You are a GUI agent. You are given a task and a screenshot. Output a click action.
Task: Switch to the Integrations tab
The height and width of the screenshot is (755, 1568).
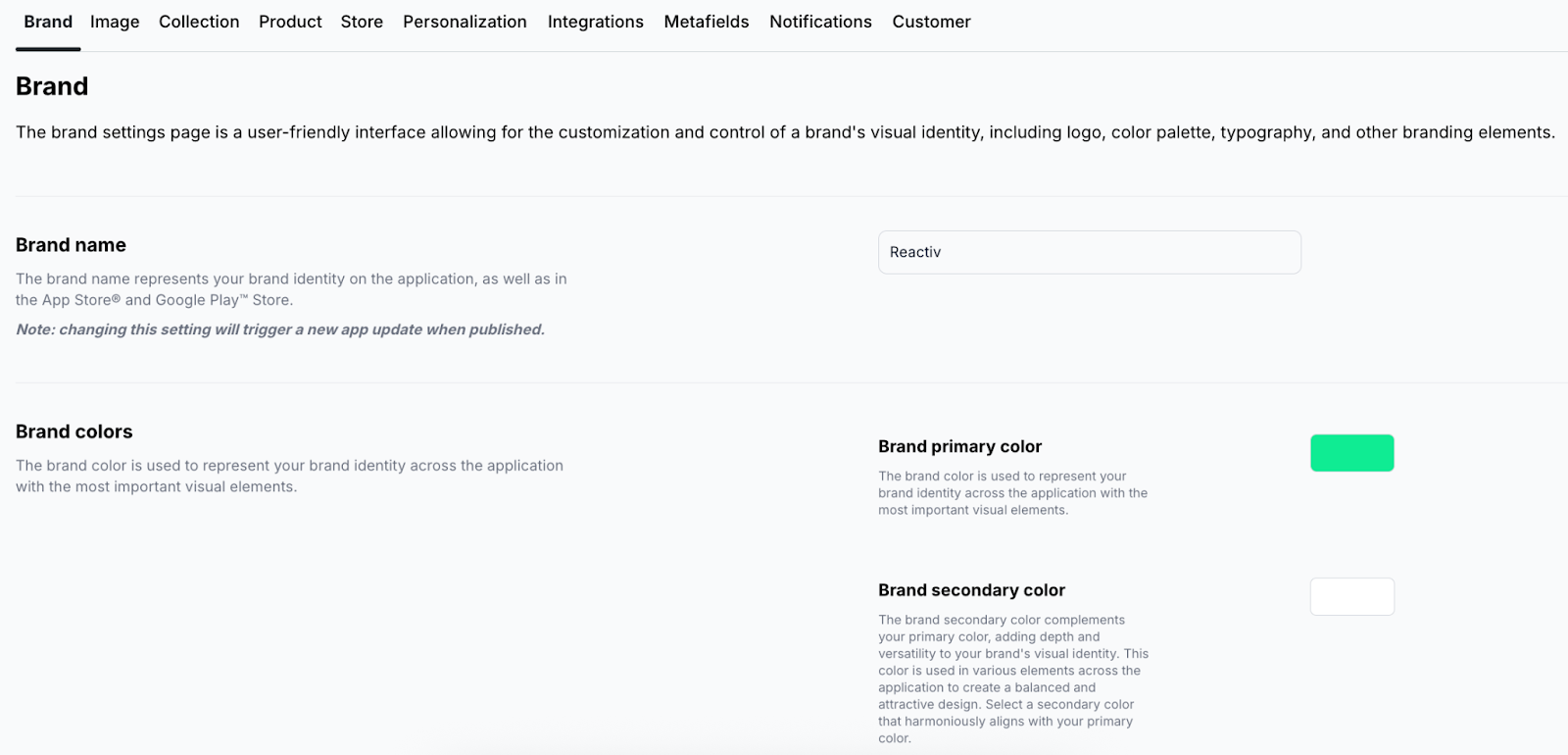pyautogui.click(x=595, y=22)
